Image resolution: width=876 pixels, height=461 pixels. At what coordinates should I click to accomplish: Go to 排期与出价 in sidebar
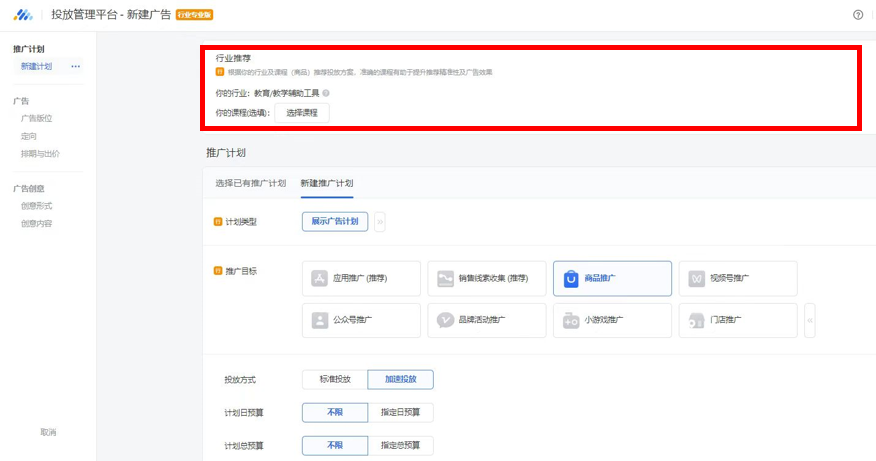pos(40,154)
